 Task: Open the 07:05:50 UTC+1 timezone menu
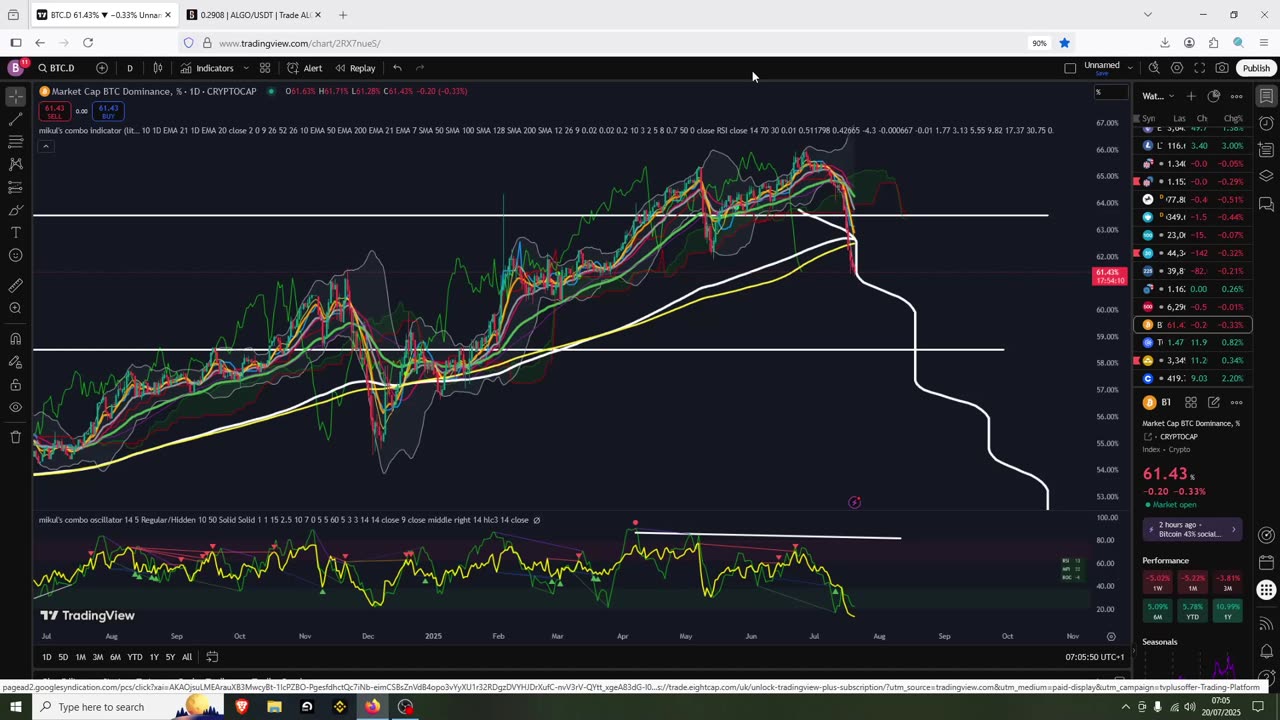[1095, 657]
